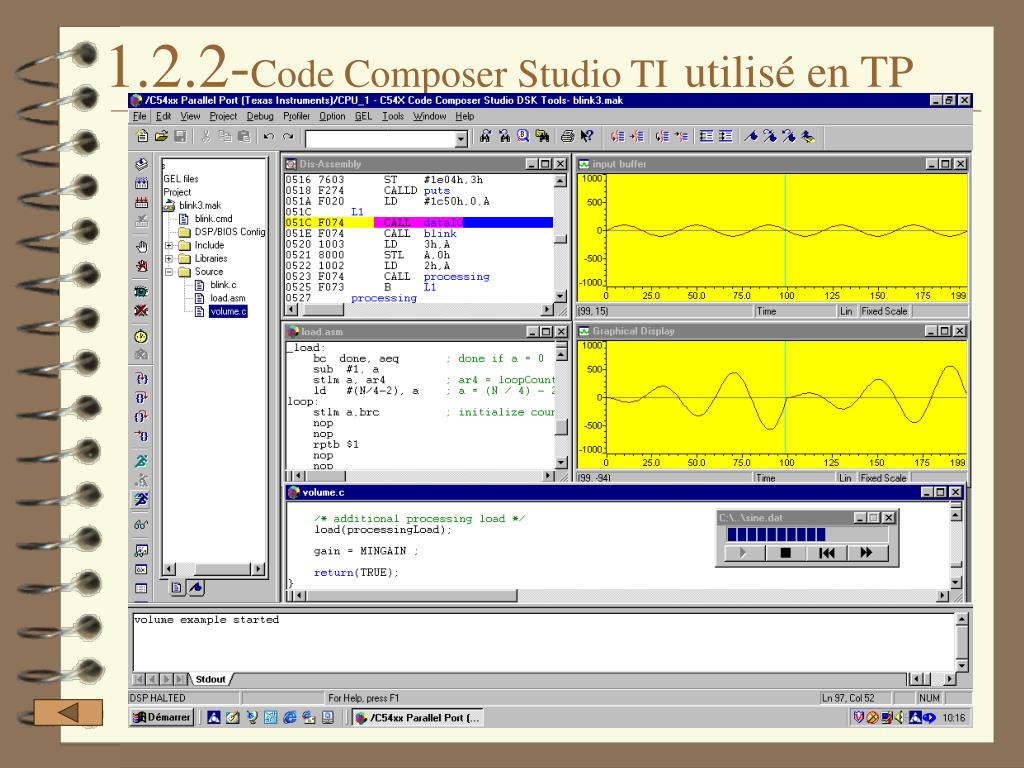Select the blink3.mak project node
1024x768 pixels.
click(x=200, y=205)
